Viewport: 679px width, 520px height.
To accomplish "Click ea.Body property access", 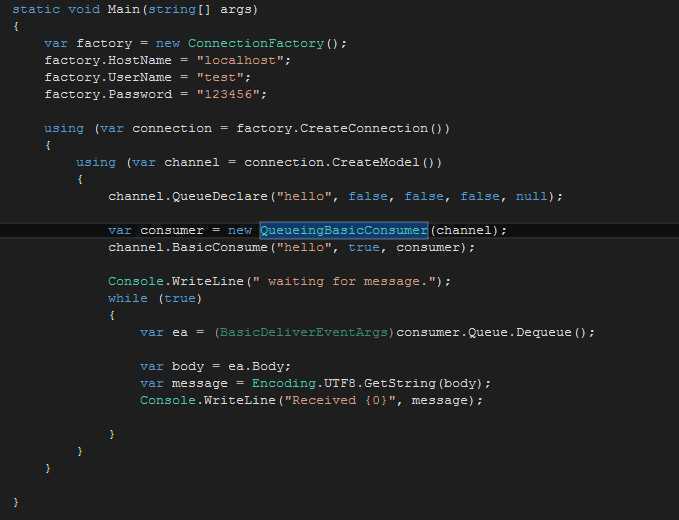I will point(256,366).
